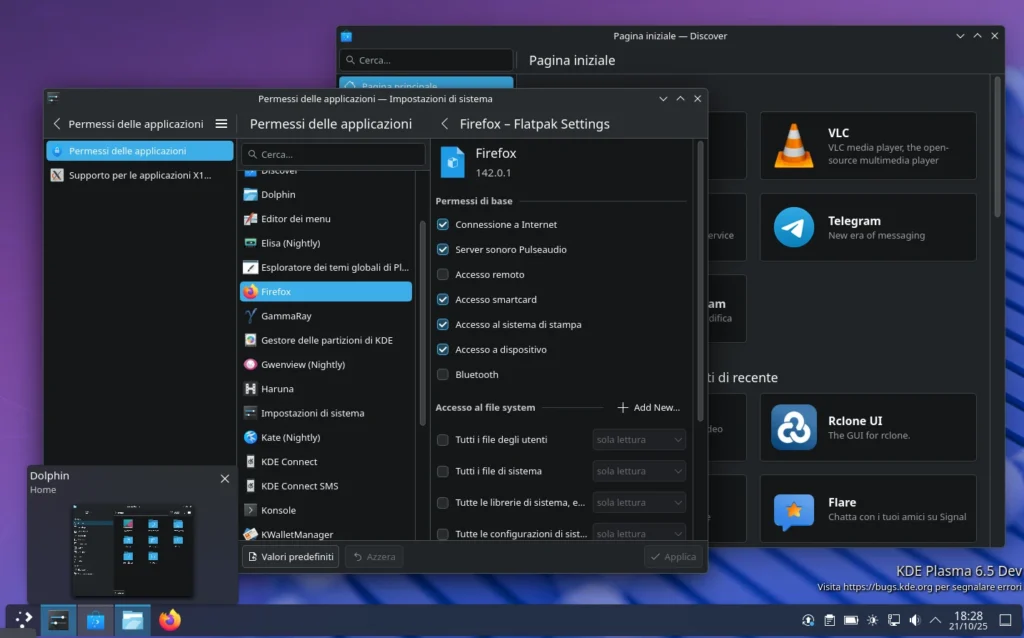
Task: Click Add New filesystem access
Action: click(648, 407)
